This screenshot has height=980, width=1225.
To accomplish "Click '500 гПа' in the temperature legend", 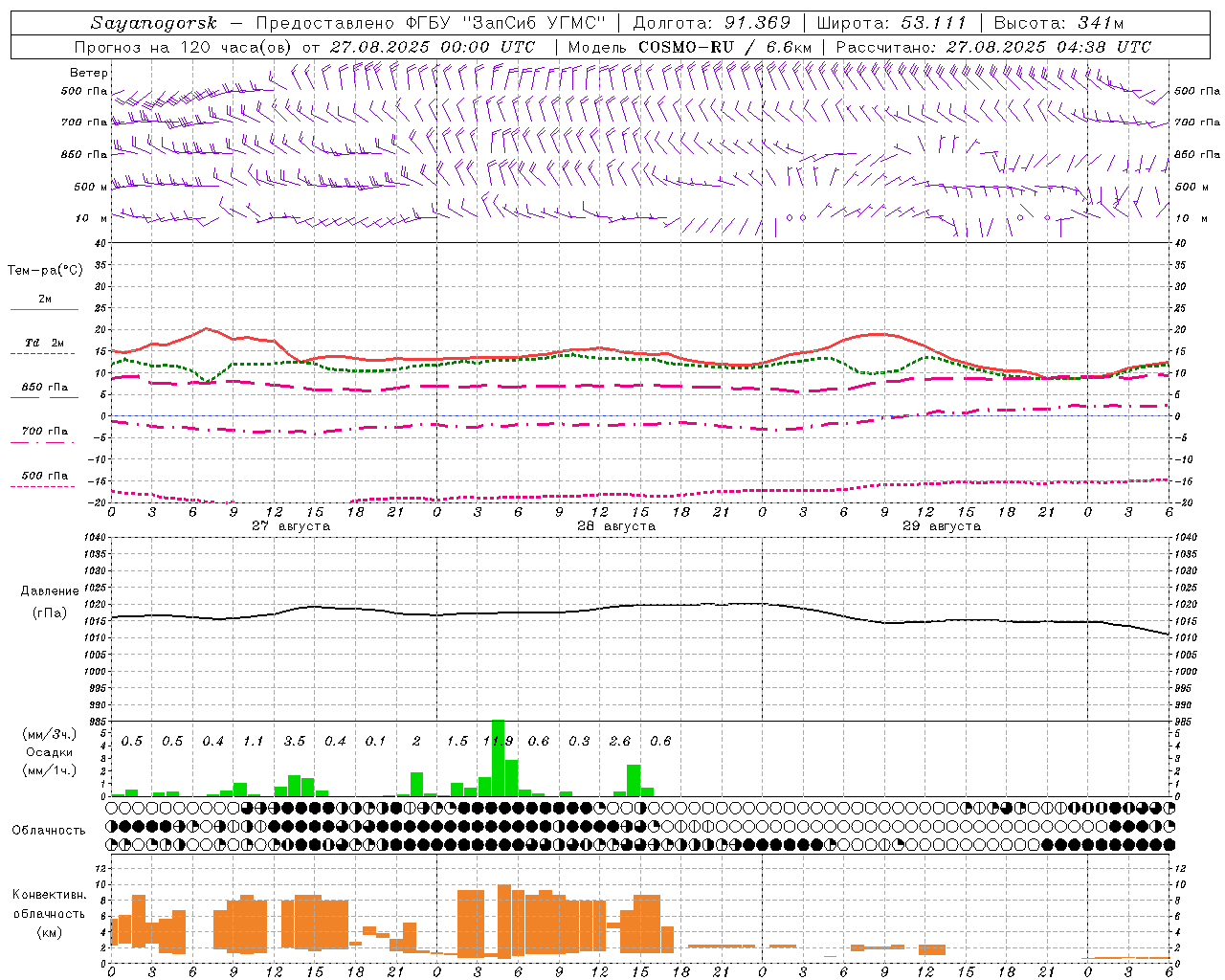I will click(44, 476).
